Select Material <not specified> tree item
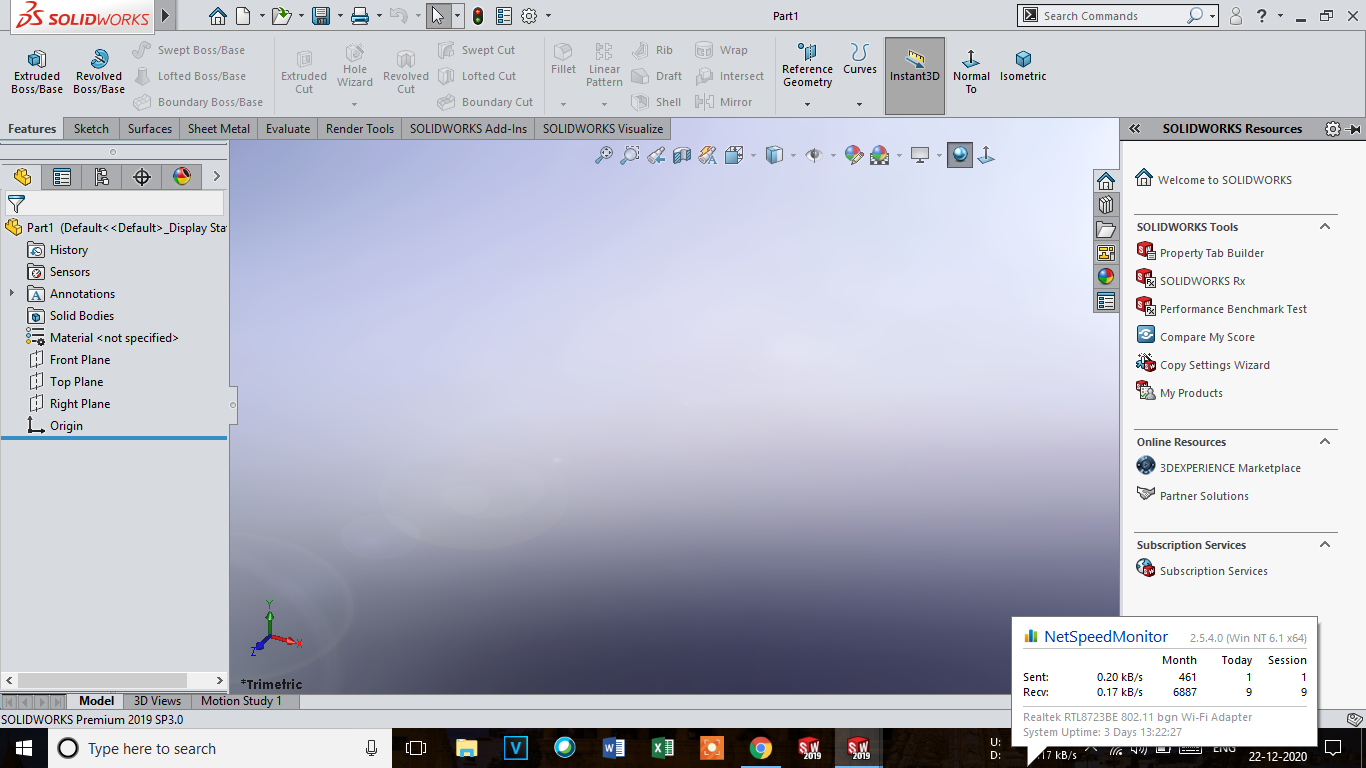1366x768 pixels. [x=114, y=338]
